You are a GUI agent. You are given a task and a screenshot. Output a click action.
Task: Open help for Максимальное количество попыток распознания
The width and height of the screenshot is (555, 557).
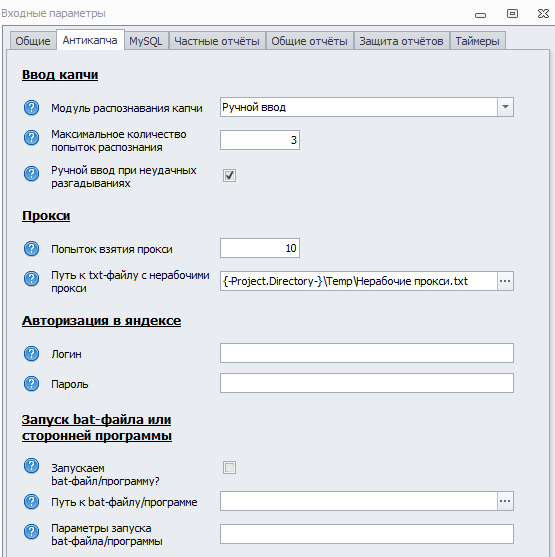31,137
